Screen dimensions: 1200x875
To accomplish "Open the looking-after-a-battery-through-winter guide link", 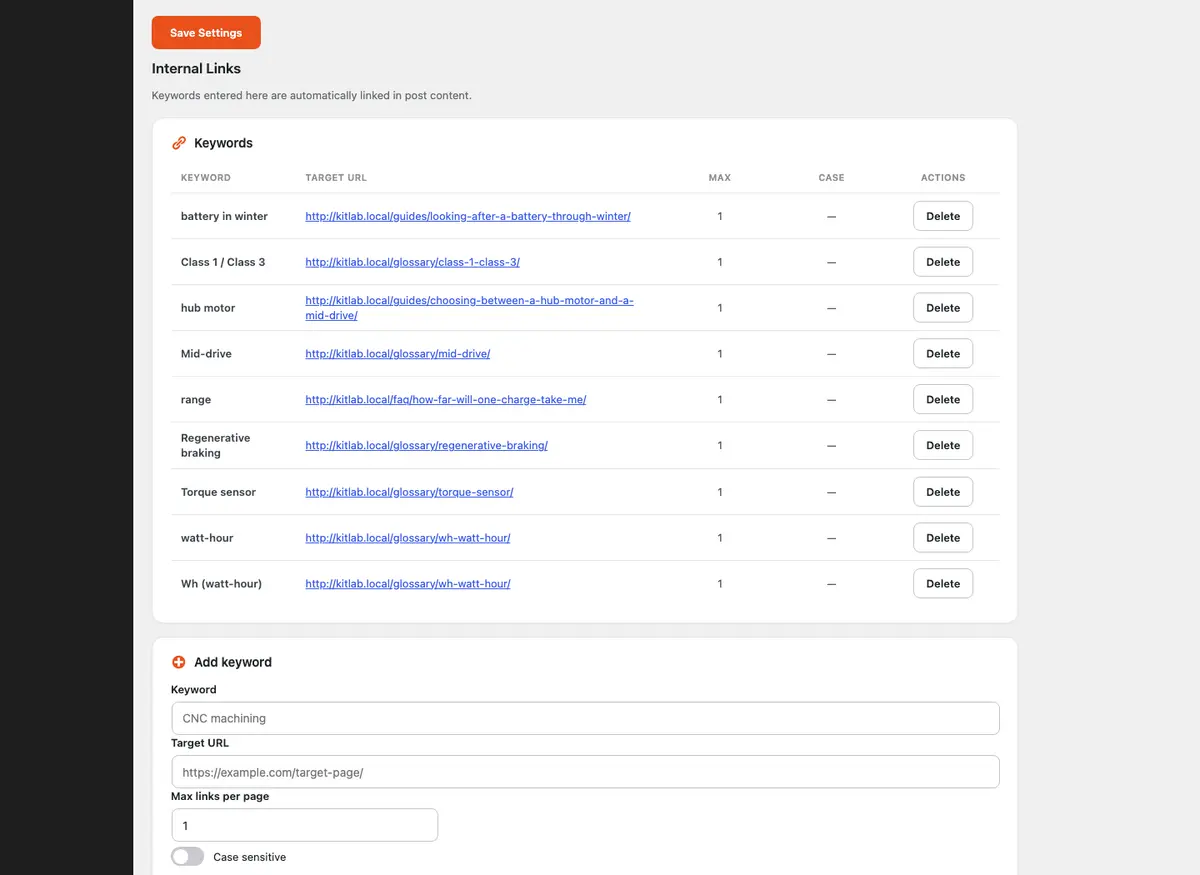I will click(468, 216).
